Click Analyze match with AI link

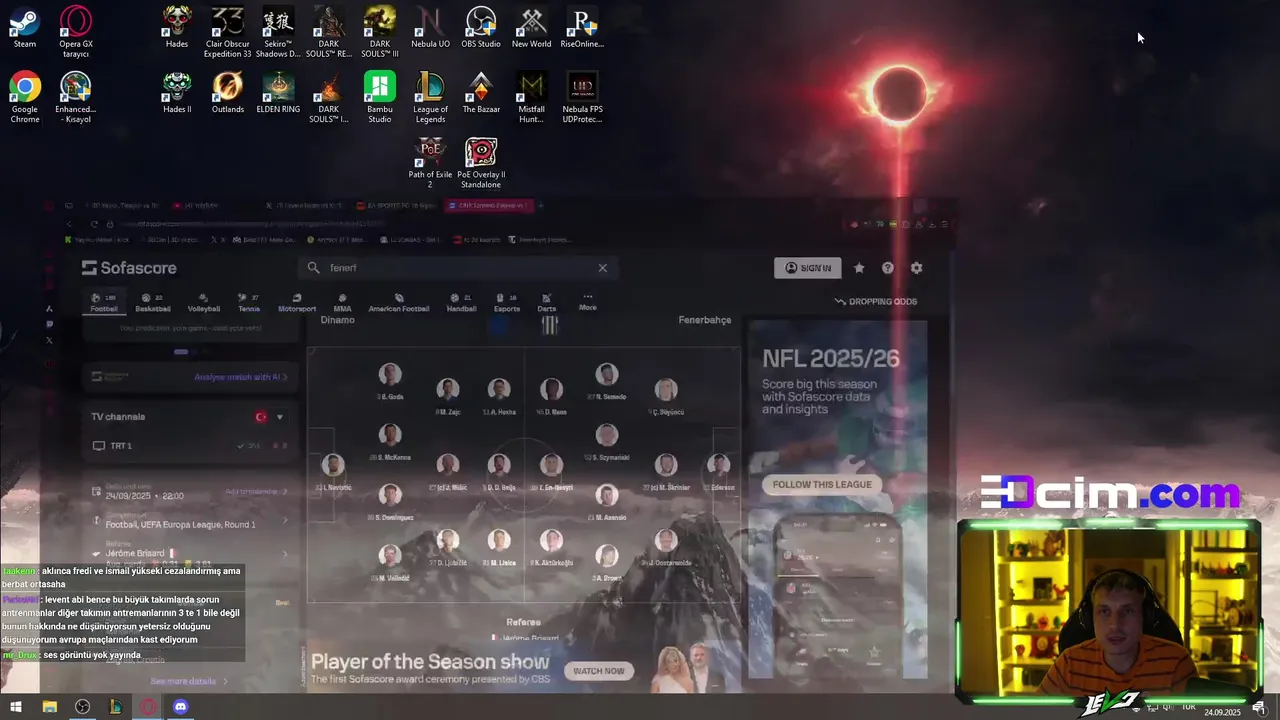[x=240, y=377]
